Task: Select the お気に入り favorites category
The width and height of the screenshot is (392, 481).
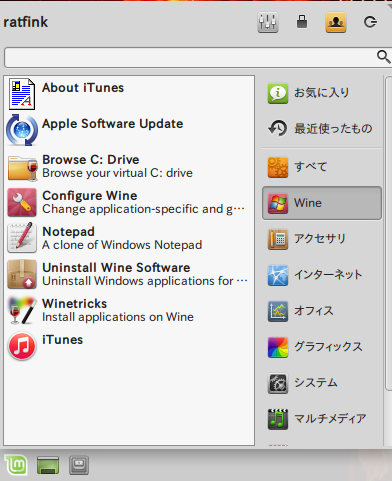Action: (x=322, y=93)
